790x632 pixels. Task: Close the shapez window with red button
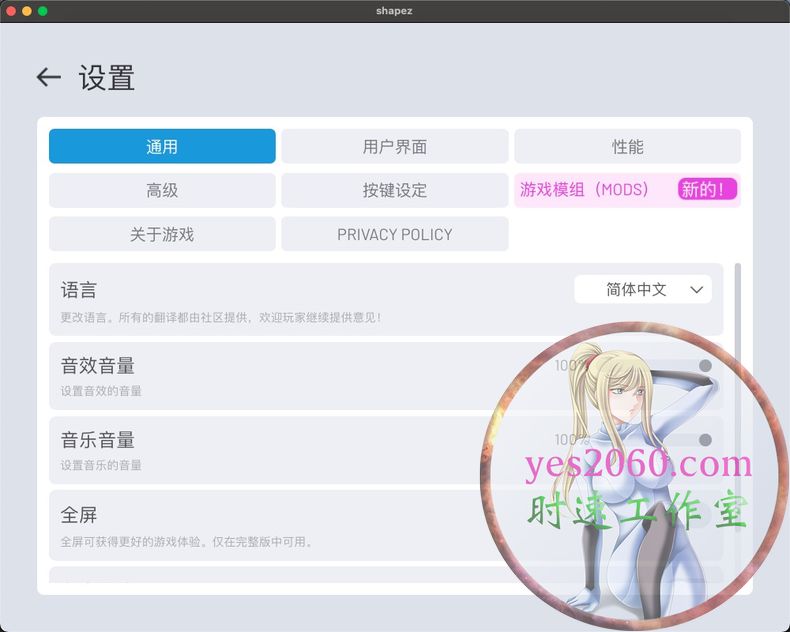[x=11, y=11]
